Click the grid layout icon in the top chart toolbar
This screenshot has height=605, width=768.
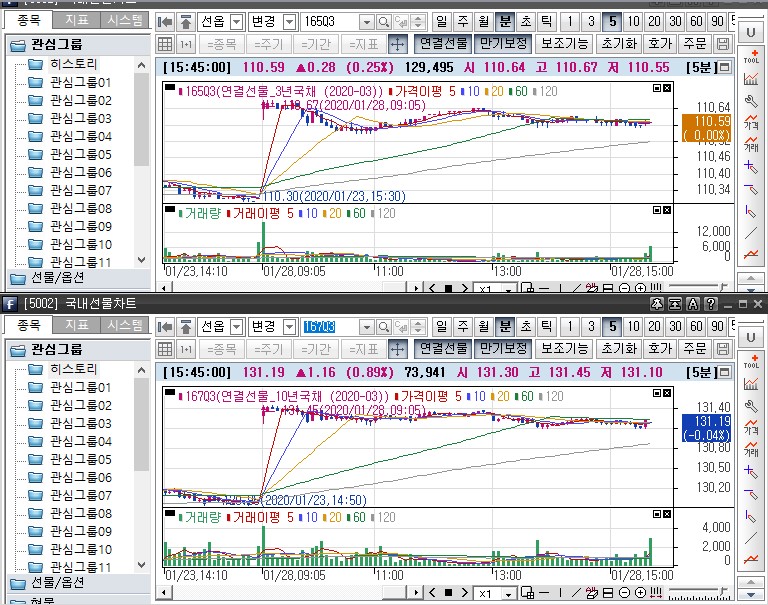point(165,44)
